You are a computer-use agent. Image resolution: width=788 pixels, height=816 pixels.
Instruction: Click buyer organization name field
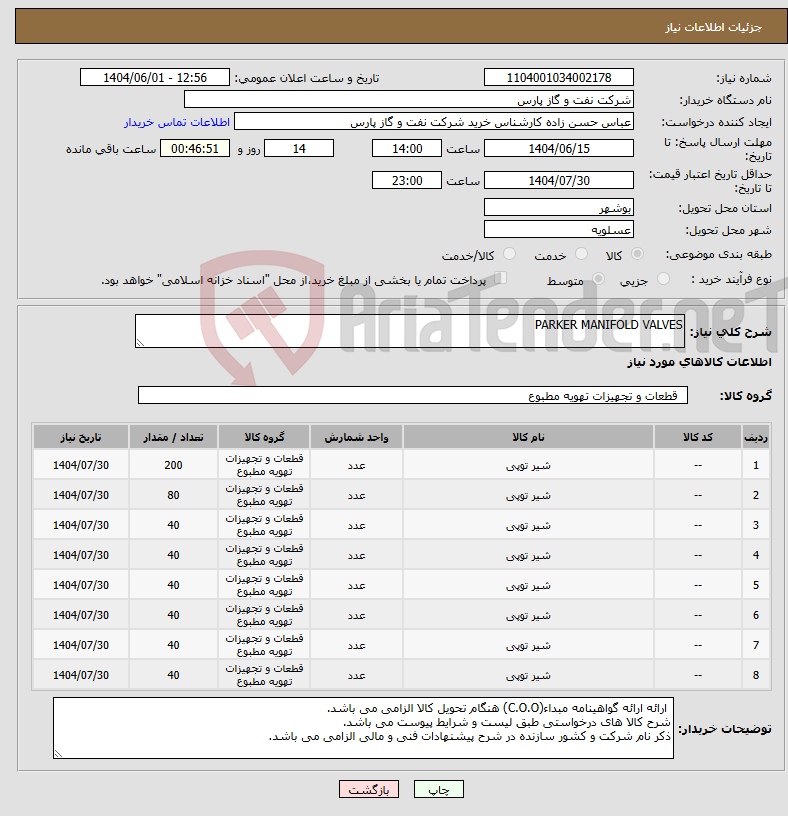[x=409, y=99]
